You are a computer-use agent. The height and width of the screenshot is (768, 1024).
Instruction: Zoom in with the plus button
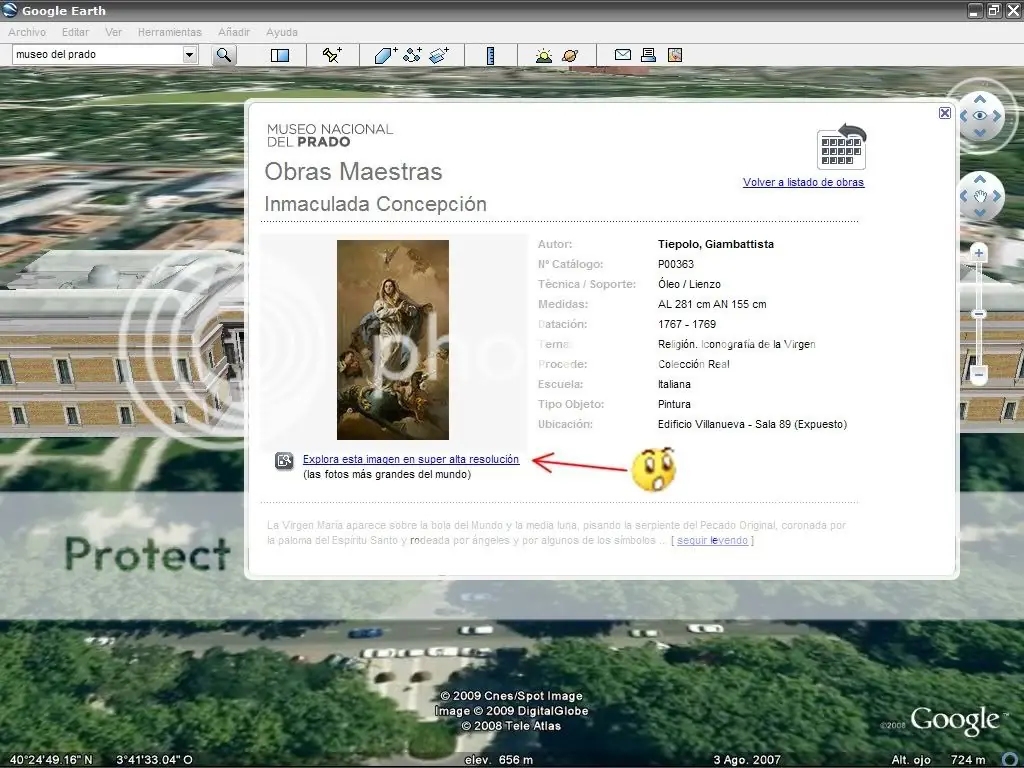click(978, 253)
